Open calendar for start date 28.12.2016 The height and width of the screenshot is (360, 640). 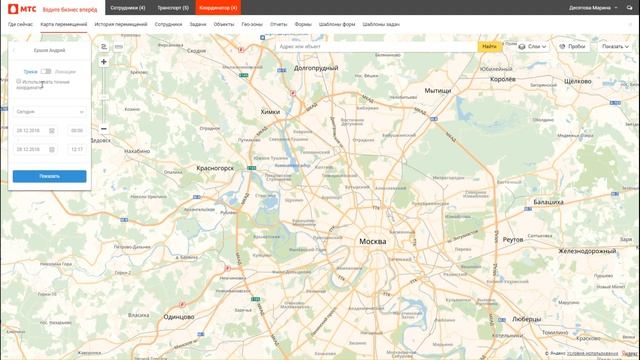(52, 131)
